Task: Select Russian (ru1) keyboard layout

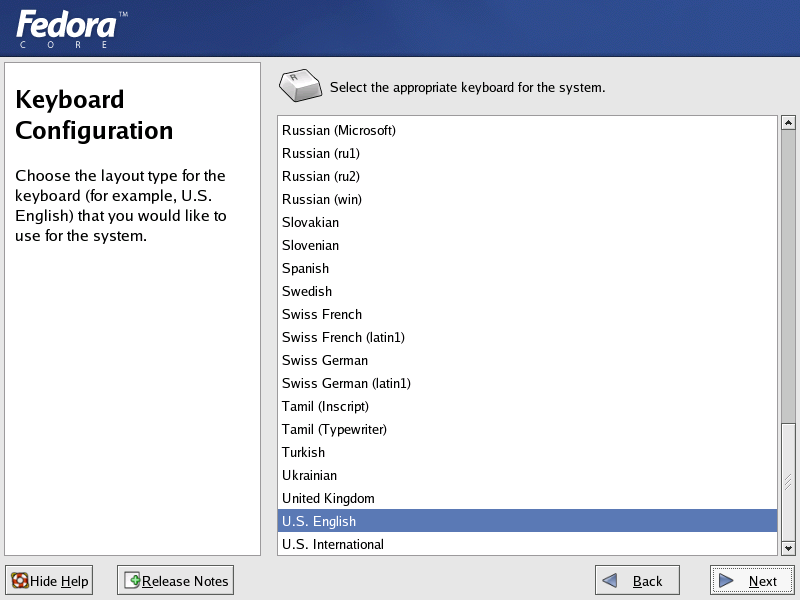Action: click(x=527, y=154)
